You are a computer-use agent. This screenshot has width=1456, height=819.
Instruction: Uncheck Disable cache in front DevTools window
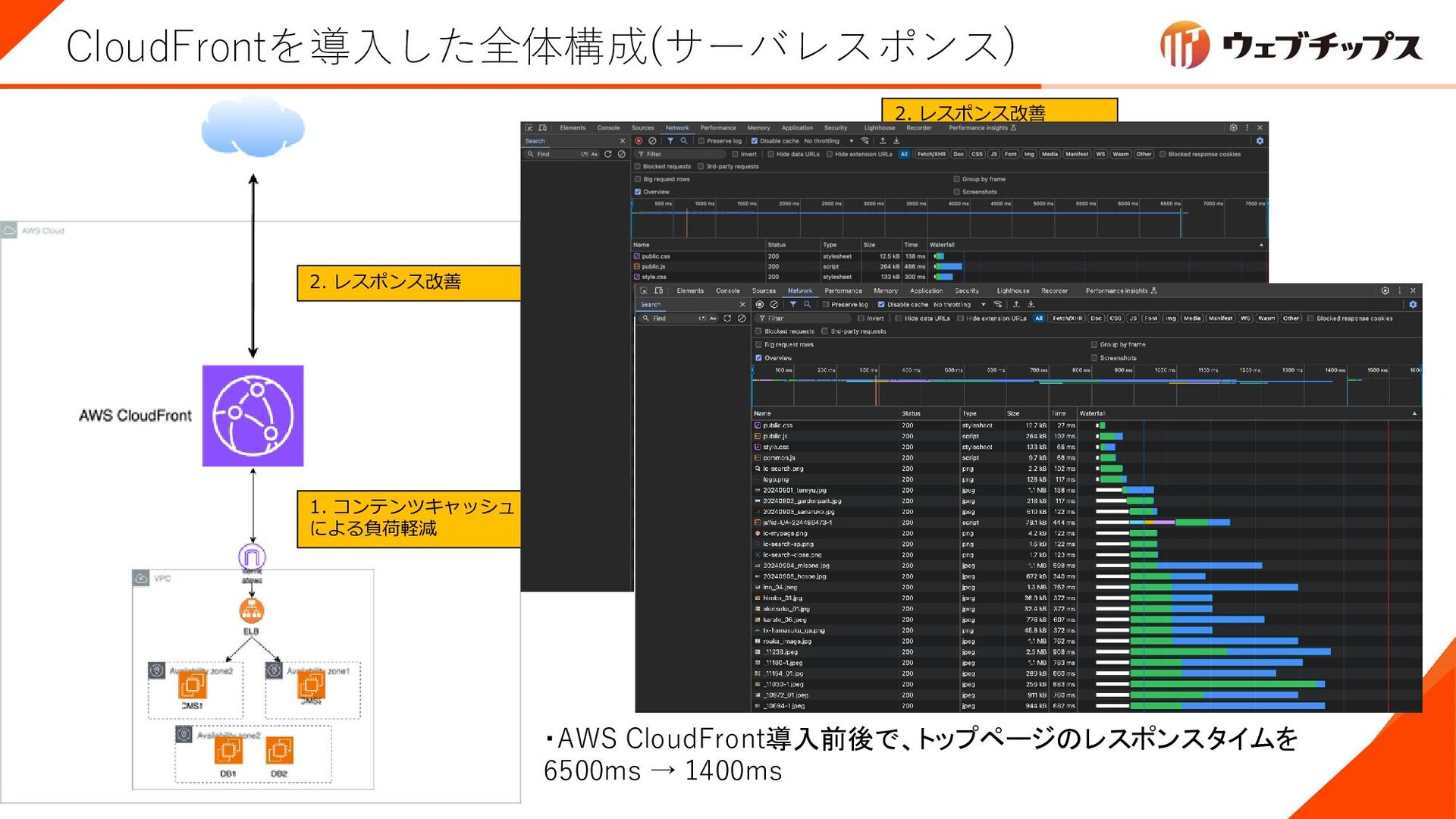881,305
